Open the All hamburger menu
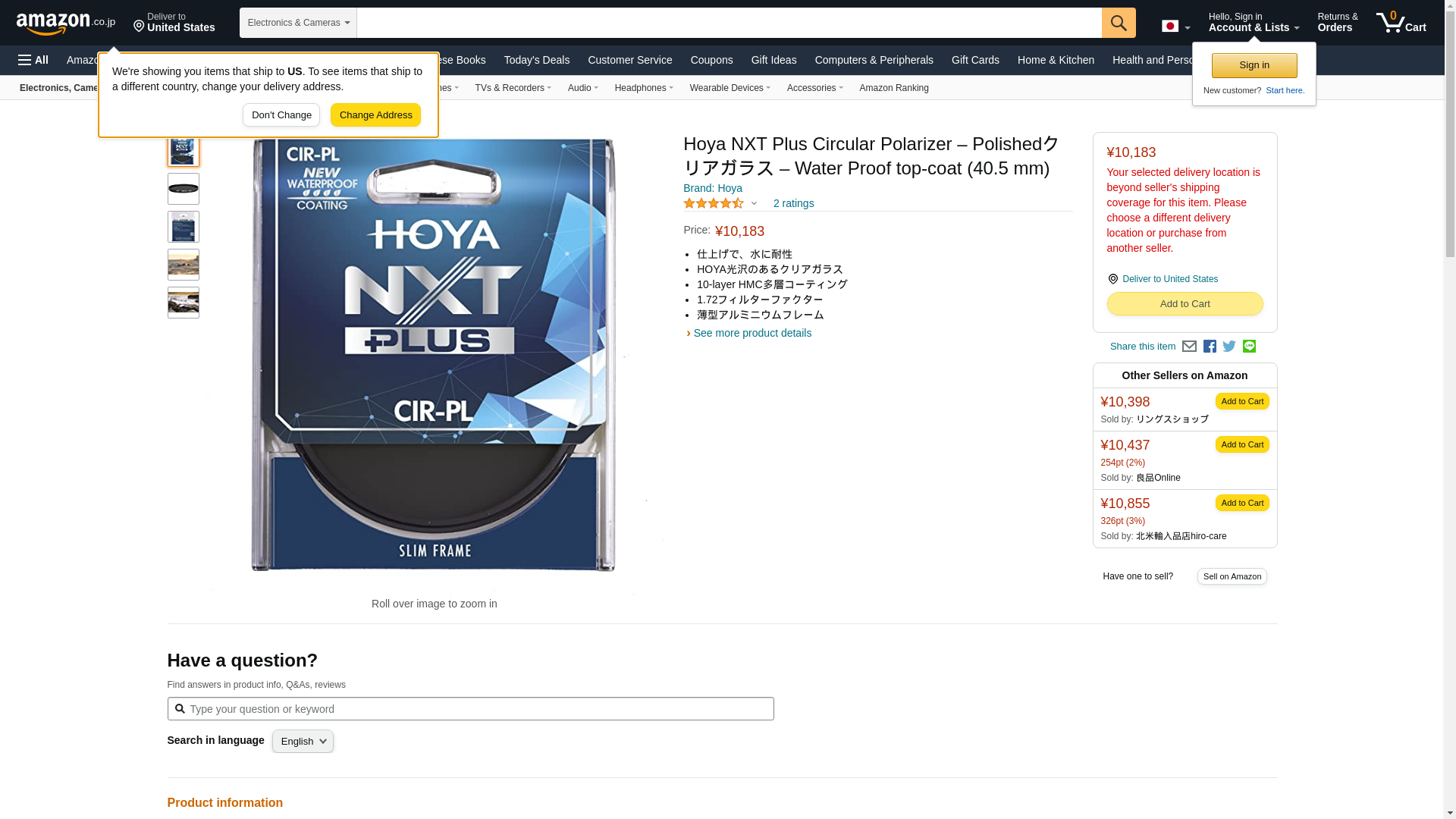Screen dimensions: 1456x819 pos(33,60)
